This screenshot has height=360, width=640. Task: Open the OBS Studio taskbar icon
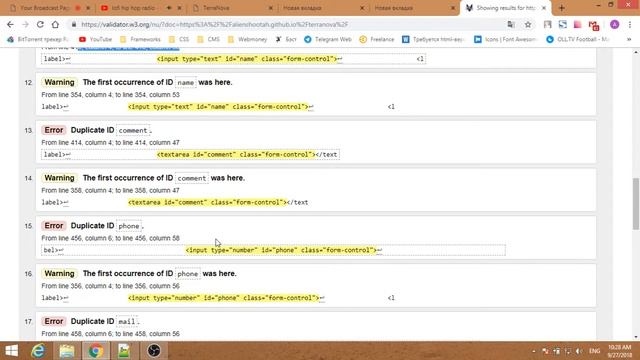point(153,351)
